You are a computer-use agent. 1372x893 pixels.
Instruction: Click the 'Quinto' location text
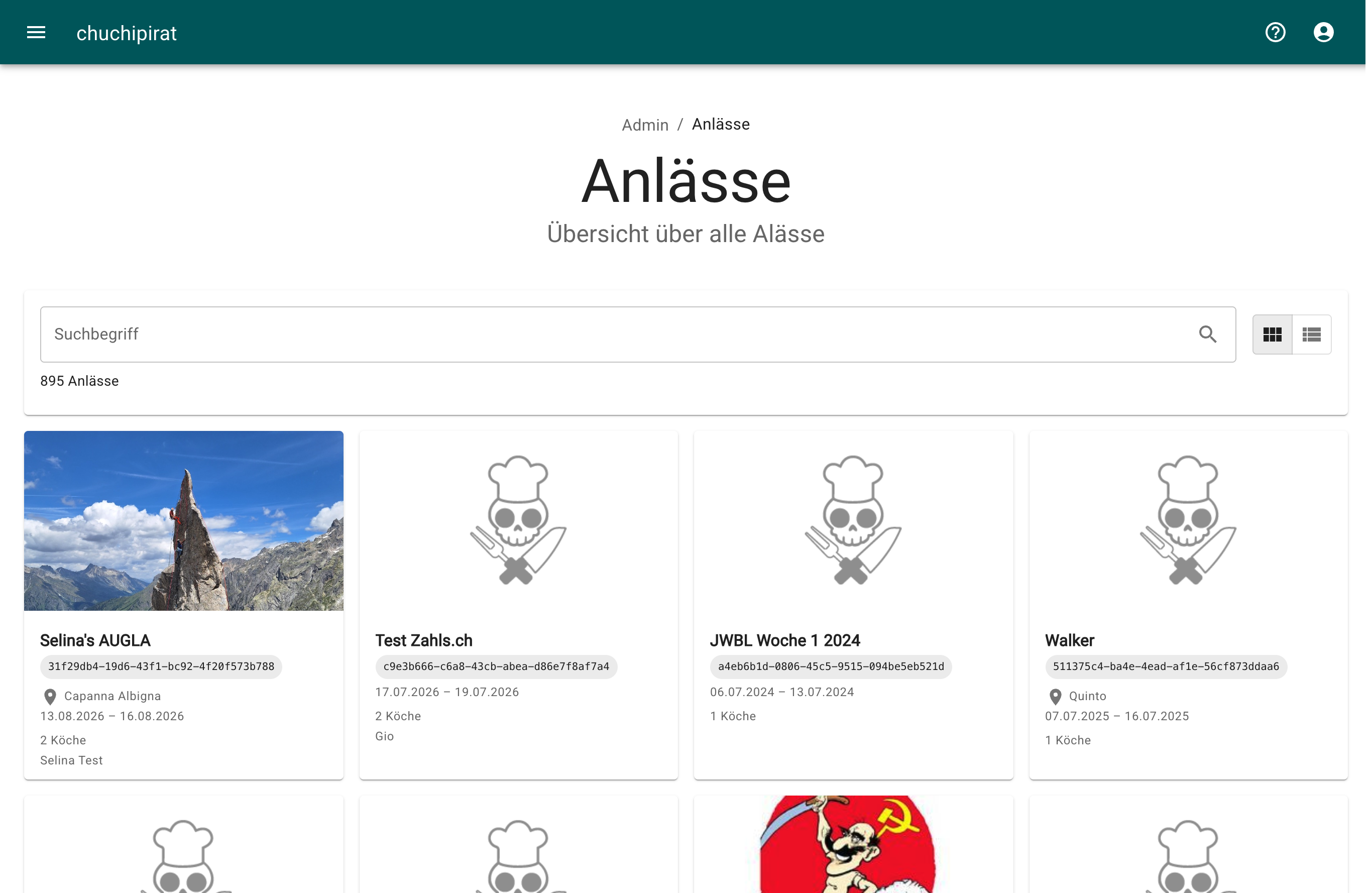tap(1087, 696)
